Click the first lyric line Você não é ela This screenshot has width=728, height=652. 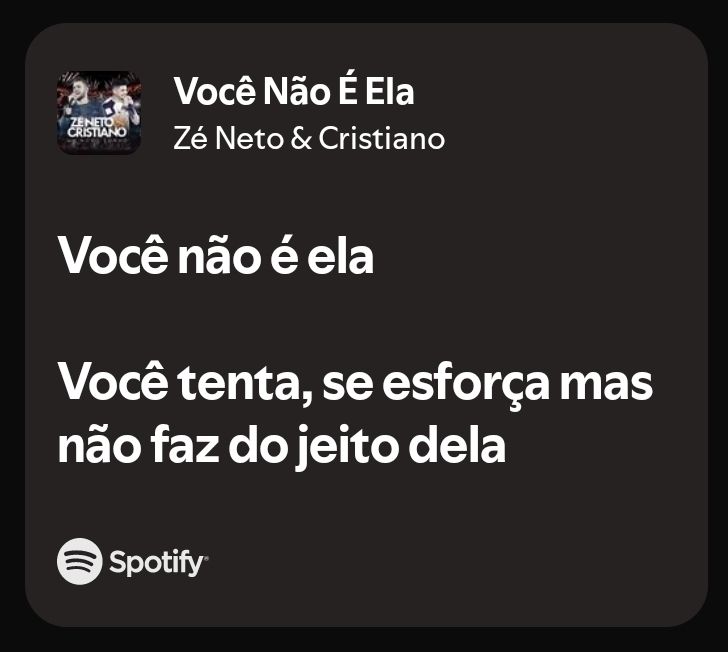click(216, 256)
